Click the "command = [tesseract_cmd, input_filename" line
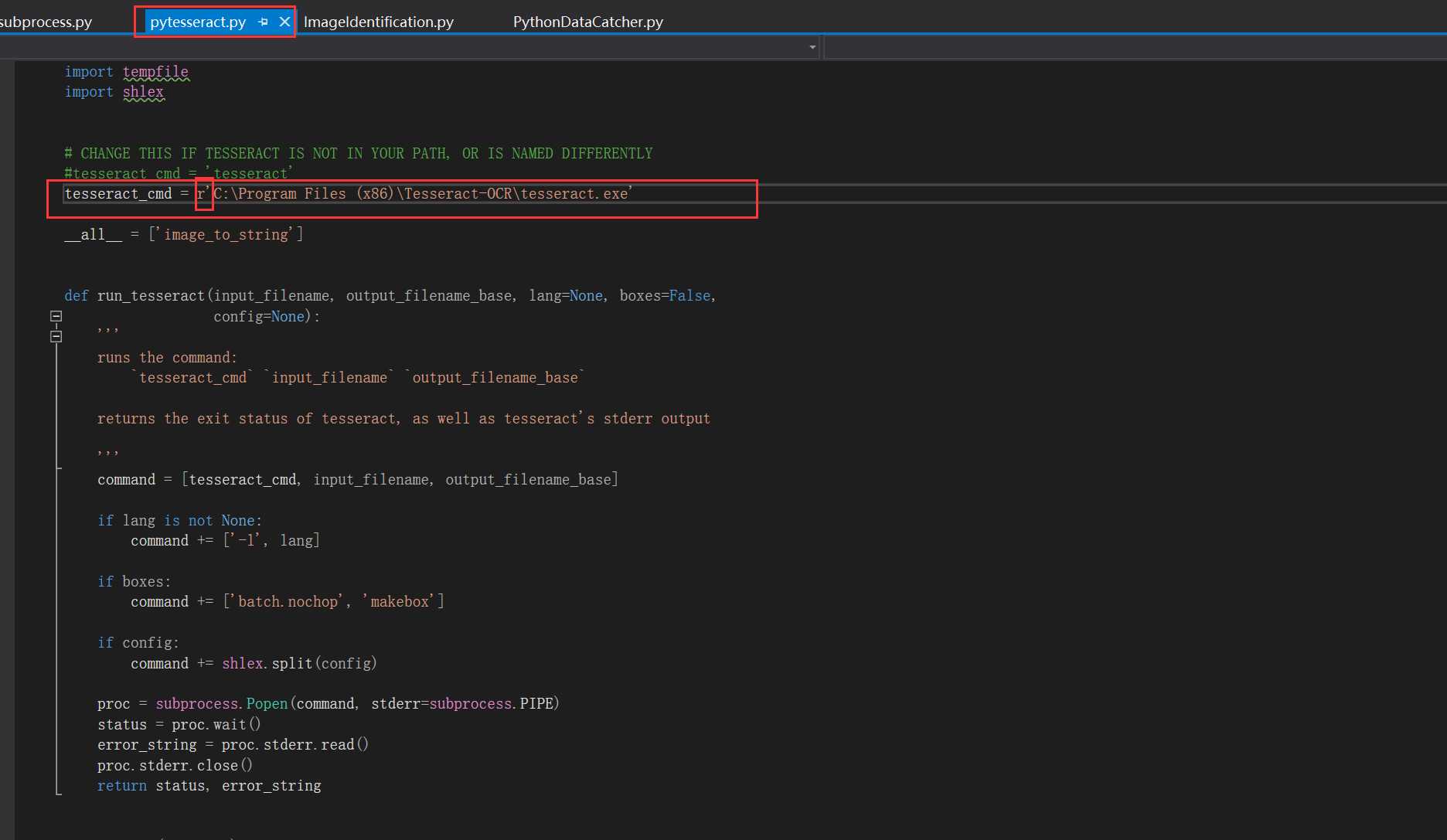Viewport: 1447px width, 840px height. tap(358, 479)
